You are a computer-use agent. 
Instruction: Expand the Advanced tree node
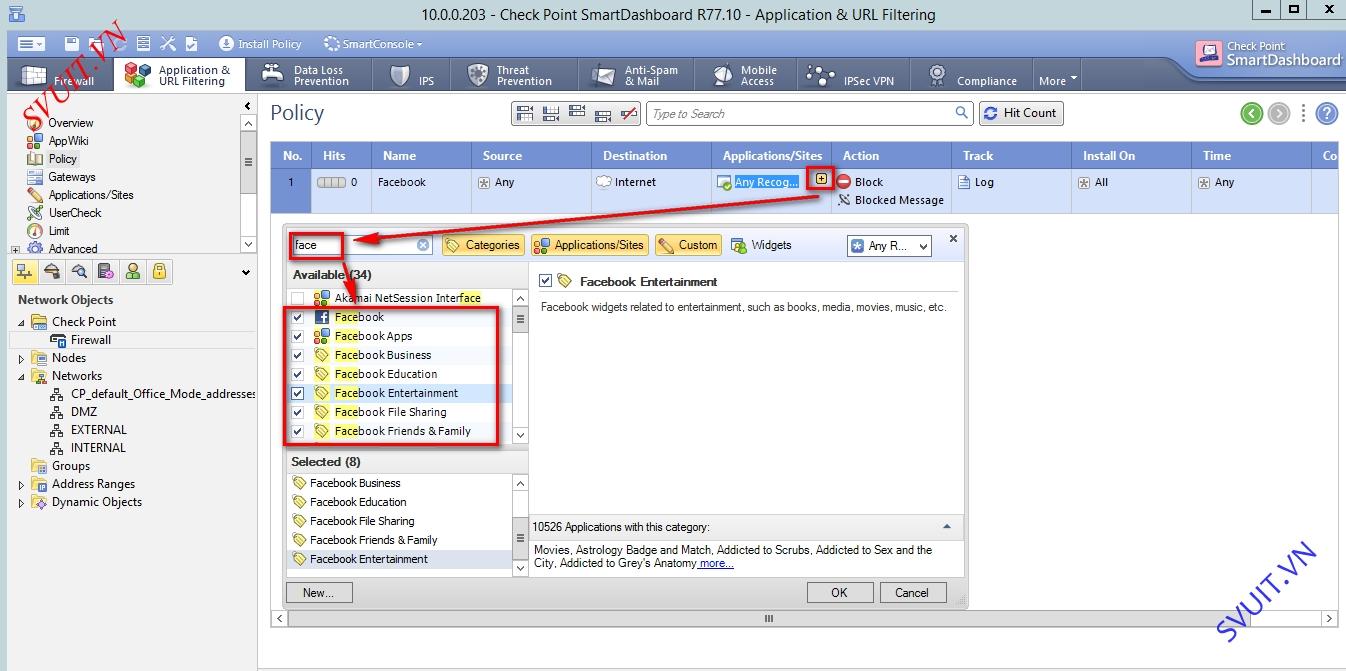click(15, 249)
